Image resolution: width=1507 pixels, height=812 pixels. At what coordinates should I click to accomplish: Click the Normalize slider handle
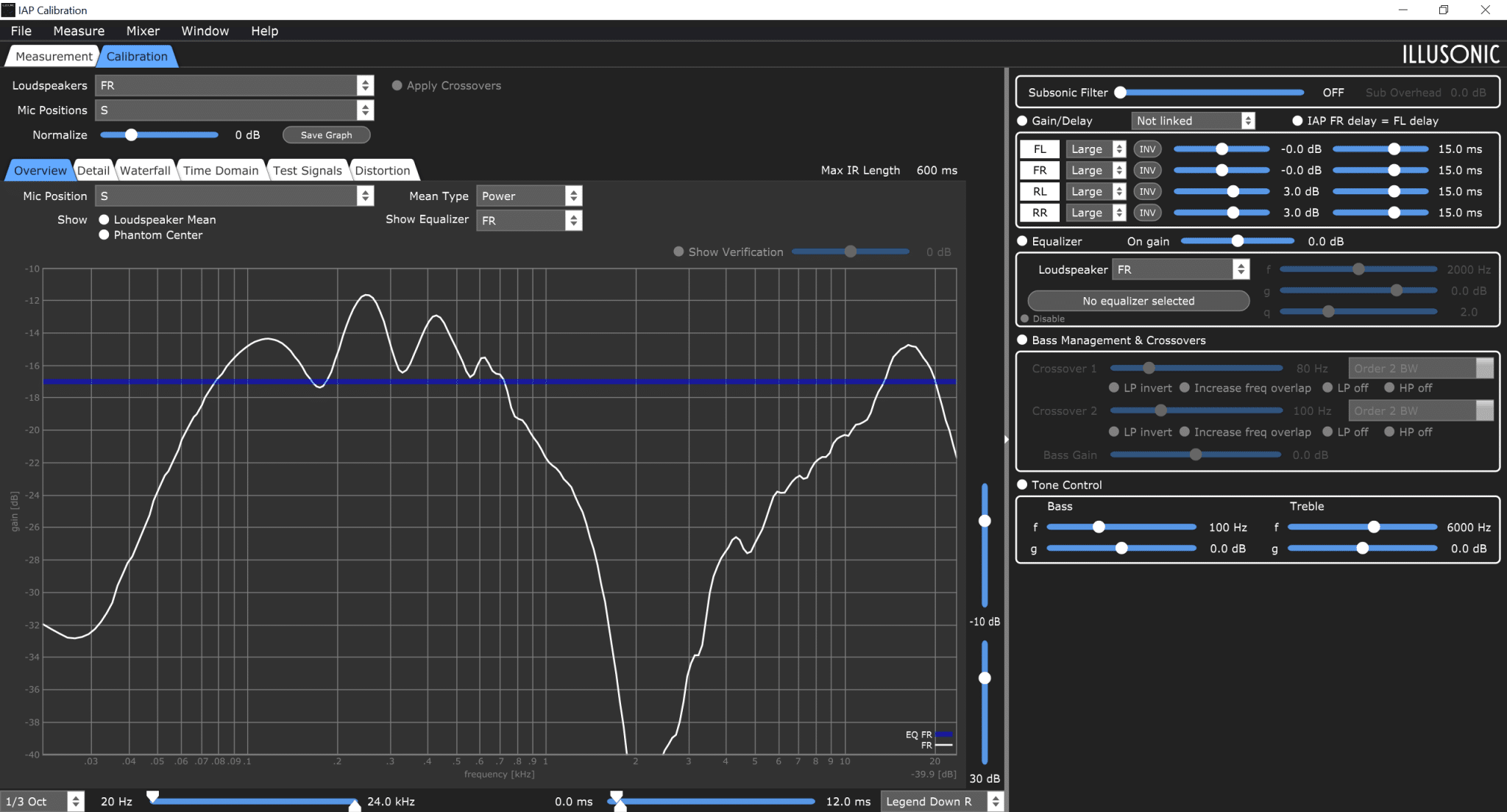(x=131, y=135)
